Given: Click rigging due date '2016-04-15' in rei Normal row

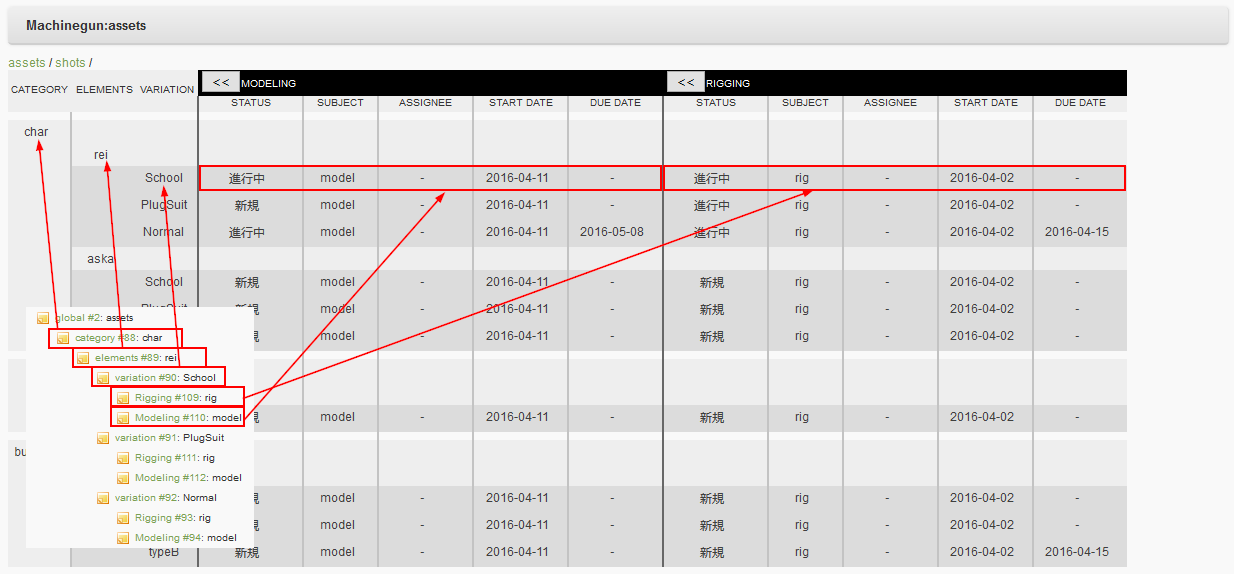Looking at the screenshot, I should click(x=1077, y=232).
